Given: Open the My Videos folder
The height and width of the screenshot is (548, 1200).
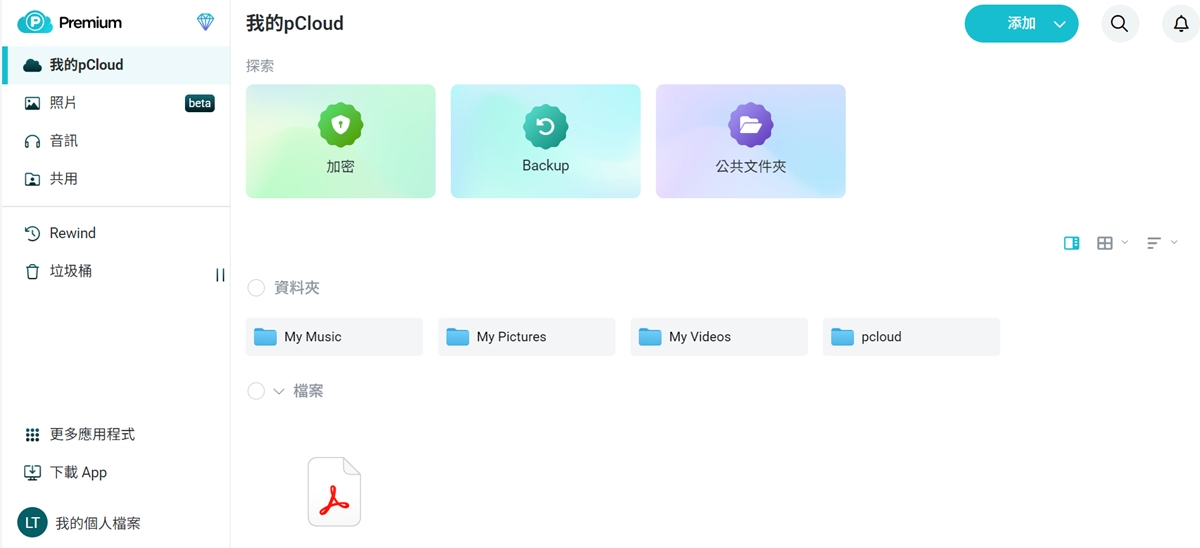Looking at the screenshot, I should (719, 337).
